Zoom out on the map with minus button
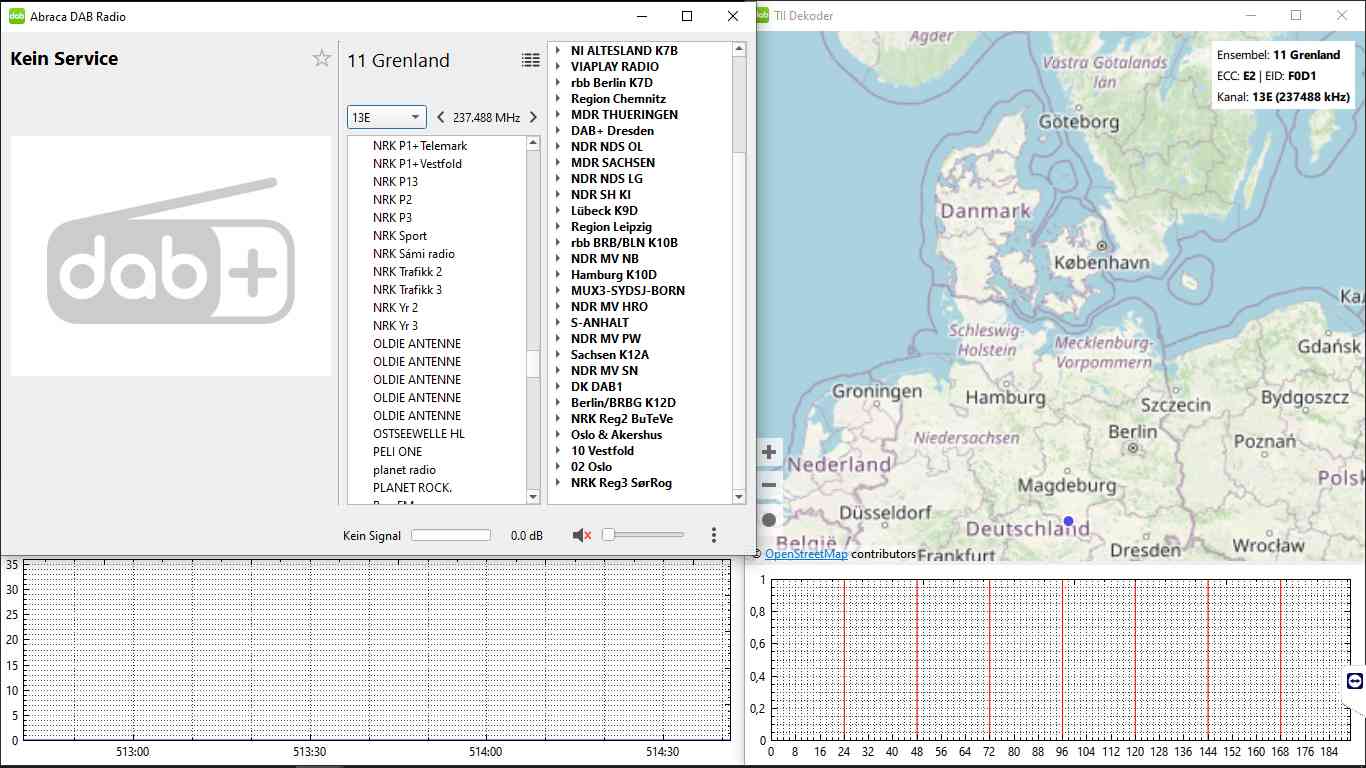This screenshot has width=1366, height=768. 769,486
